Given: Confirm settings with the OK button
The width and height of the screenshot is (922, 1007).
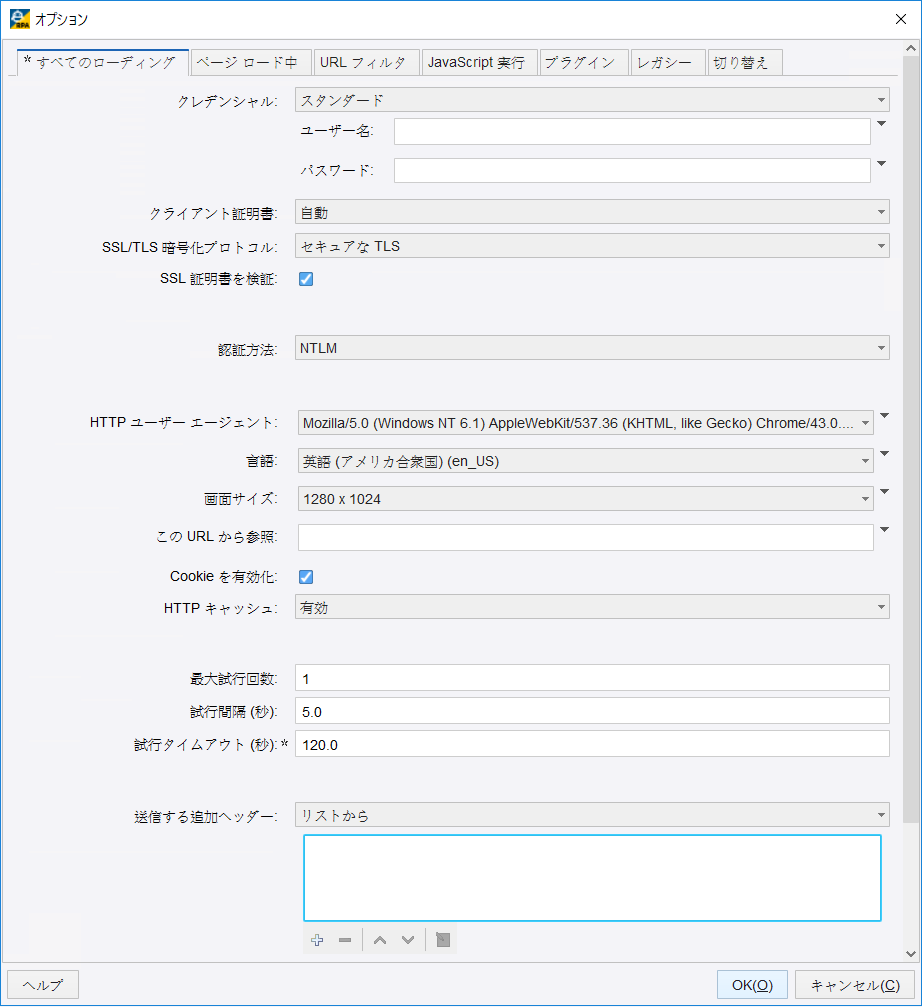Looking at the screenshot, I should pos(751,984).
